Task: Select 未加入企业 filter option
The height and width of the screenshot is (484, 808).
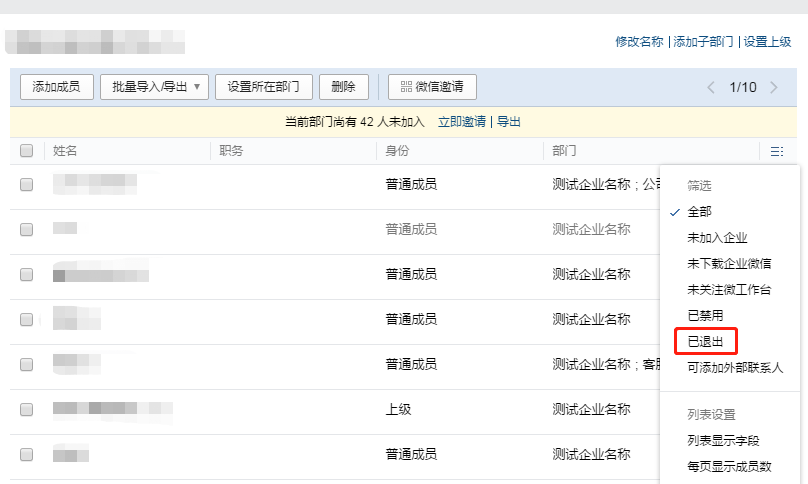Action: click(x=717, y=238)
